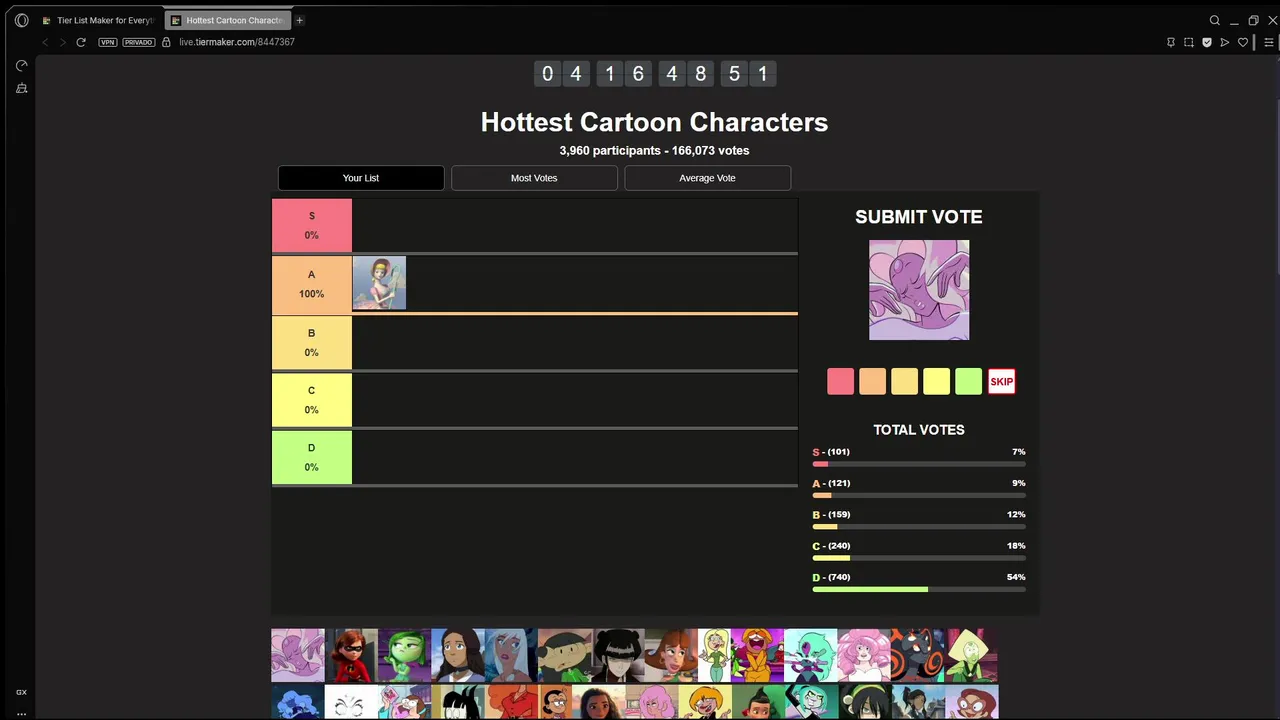Open the tab search magnifier icon
Image resolution: width=1280 pixels, height=720 pixels.
[x=1215, y=20]
